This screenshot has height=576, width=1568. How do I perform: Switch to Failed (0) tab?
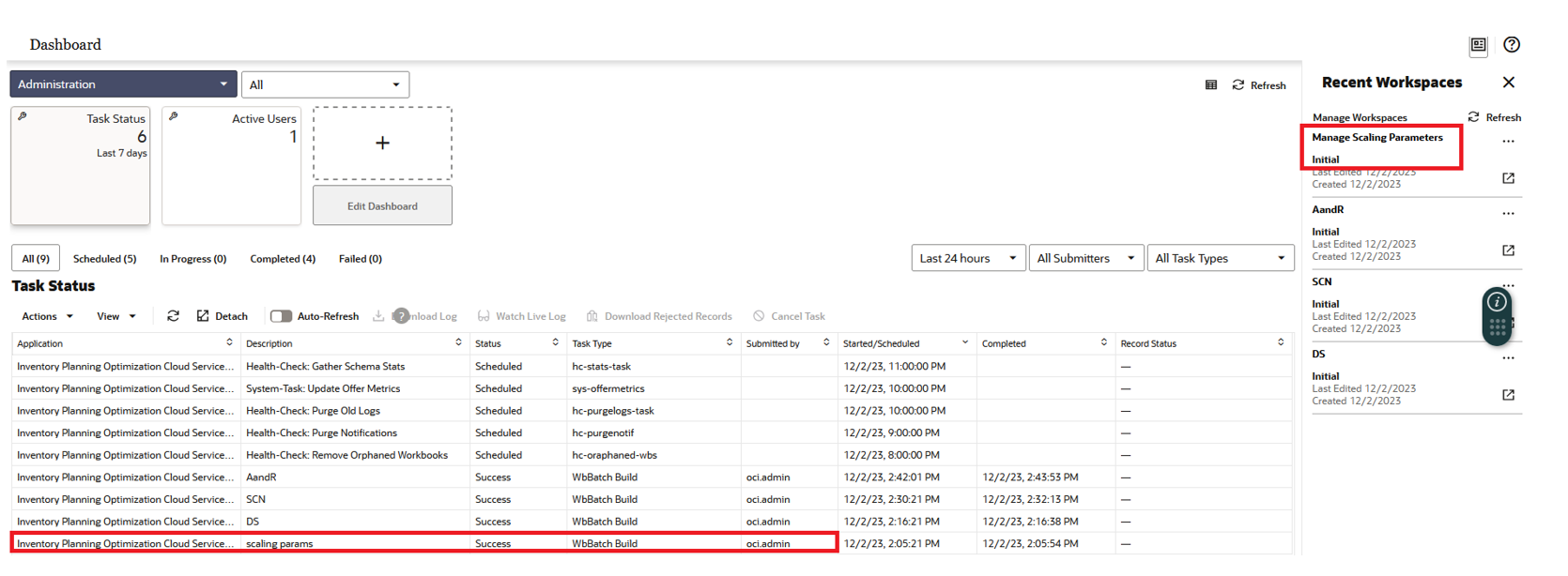tap(361, 259)
